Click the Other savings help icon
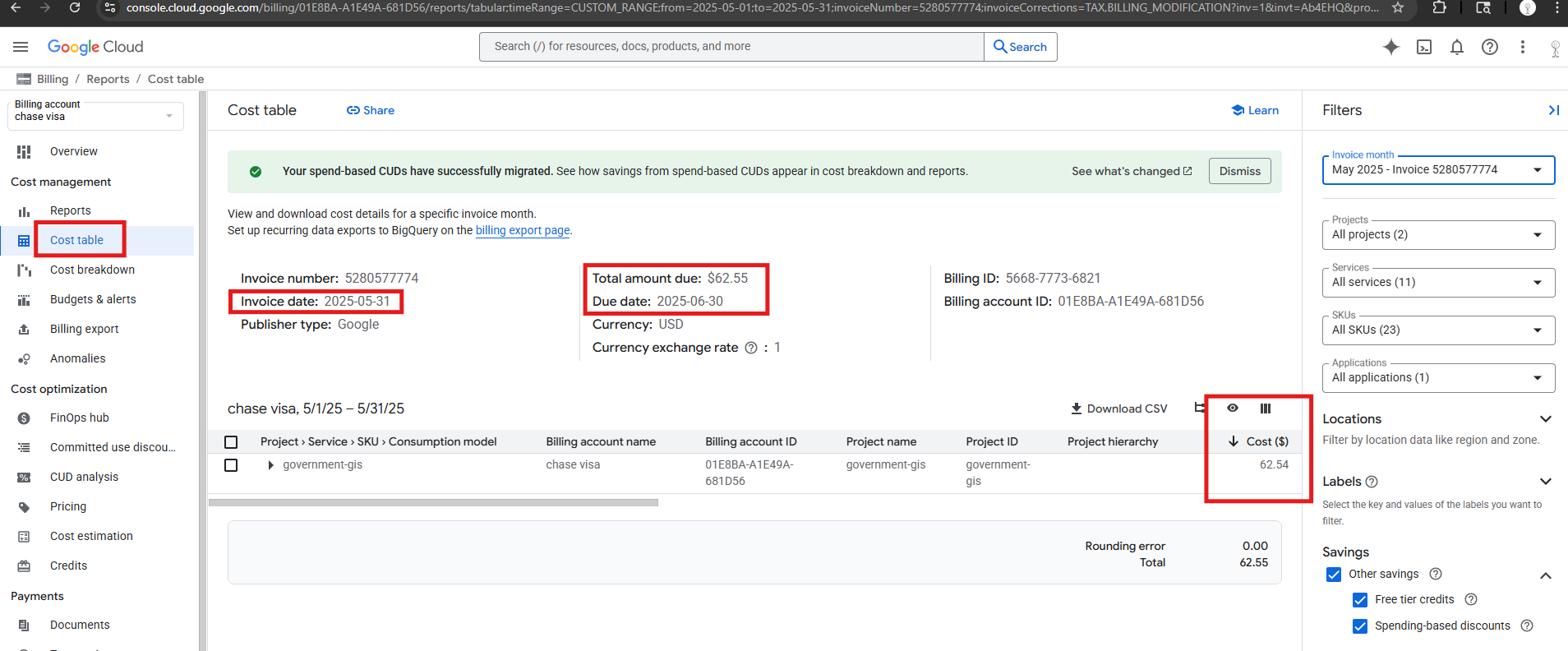Image resolution: width=1568 pixels, height=651 pixels. click(1436, 574)
